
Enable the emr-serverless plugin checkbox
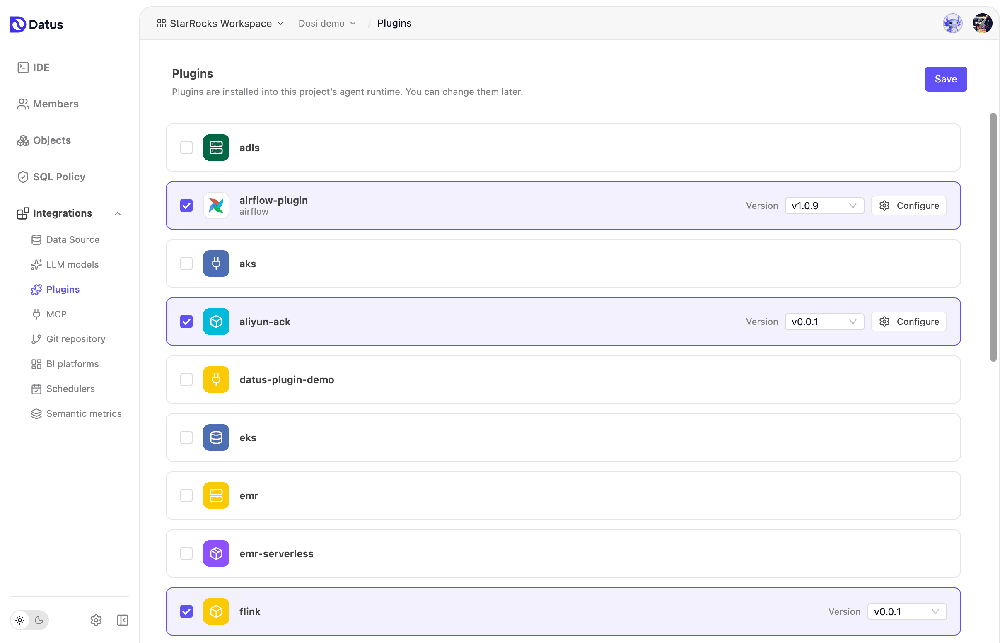click(186, 554)
